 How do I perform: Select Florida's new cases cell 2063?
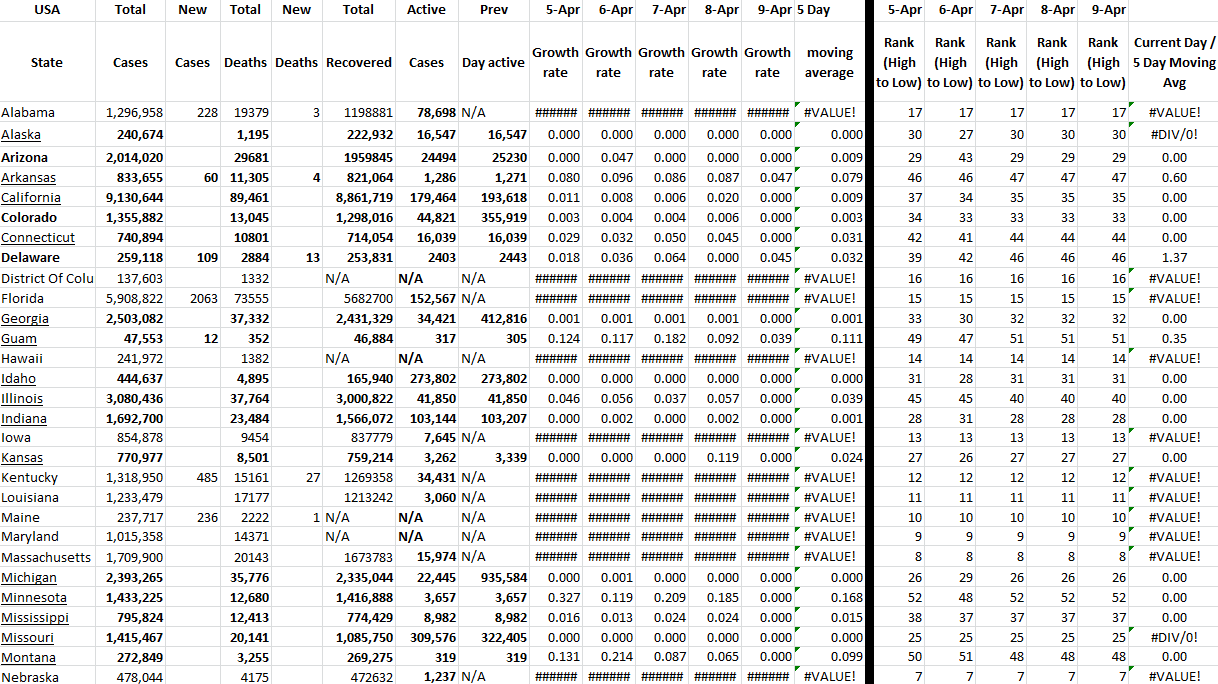point(192,298)
